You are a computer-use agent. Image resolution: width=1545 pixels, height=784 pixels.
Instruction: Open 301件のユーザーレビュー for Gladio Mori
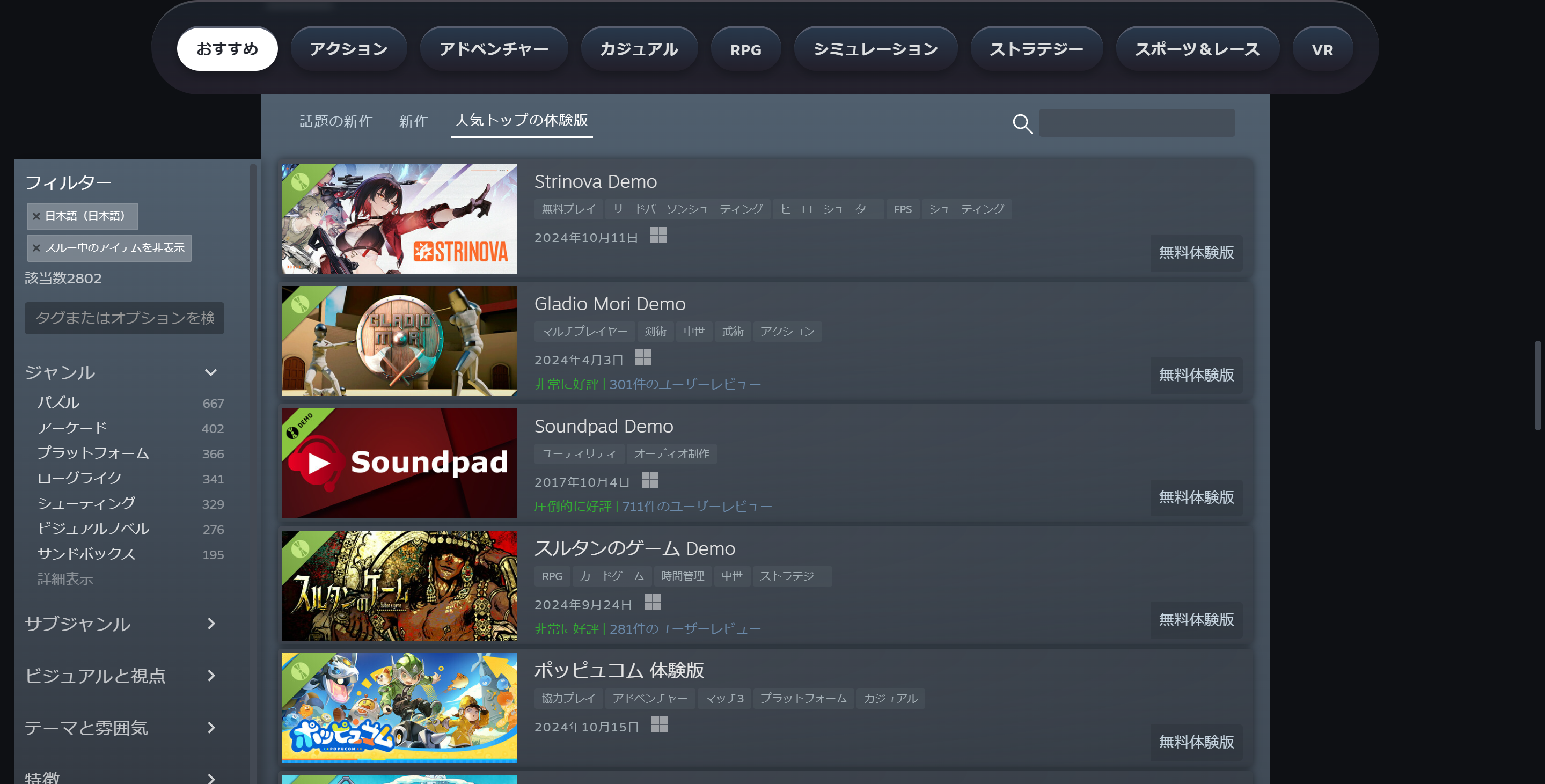point(685,385)
